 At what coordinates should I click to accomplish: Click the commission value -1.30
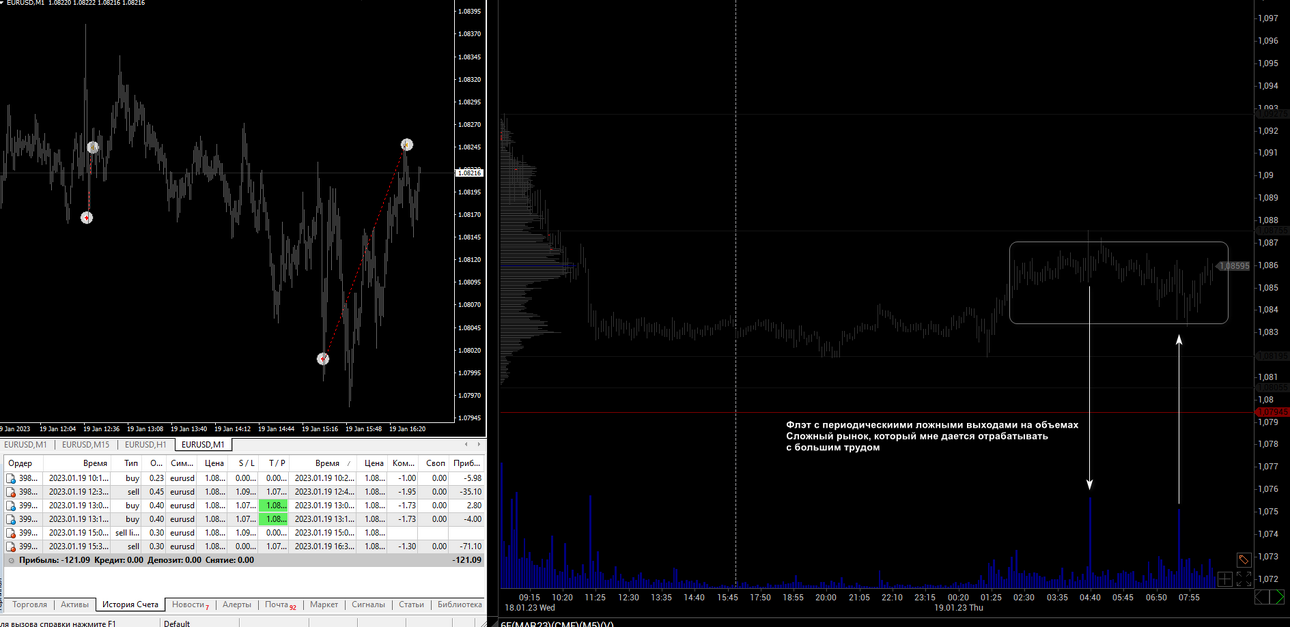tap(406, 546)
